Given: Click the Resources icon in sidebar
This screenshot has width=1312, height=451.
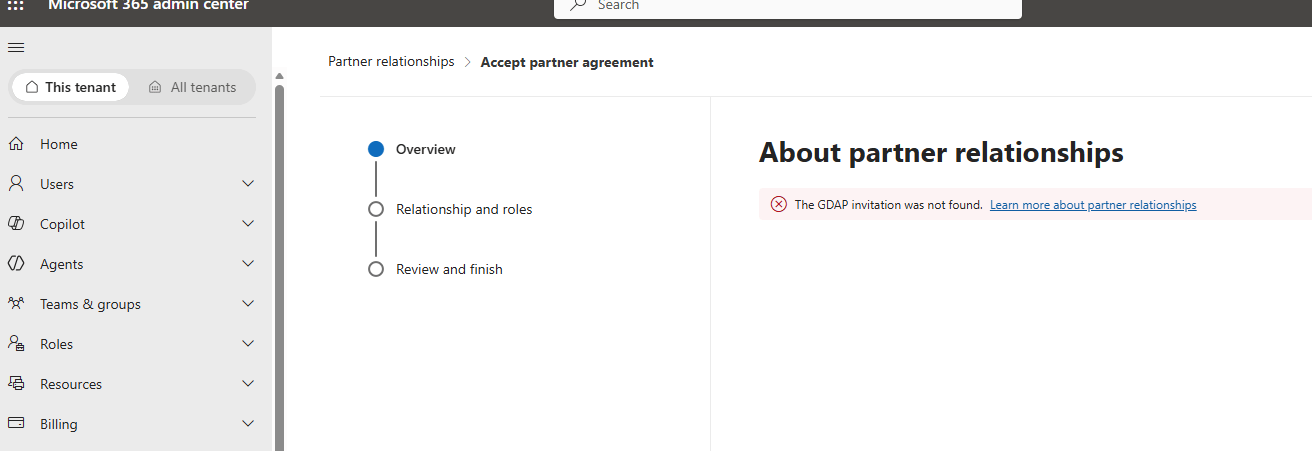Looking at the screenshot, I should pos(16,384).
